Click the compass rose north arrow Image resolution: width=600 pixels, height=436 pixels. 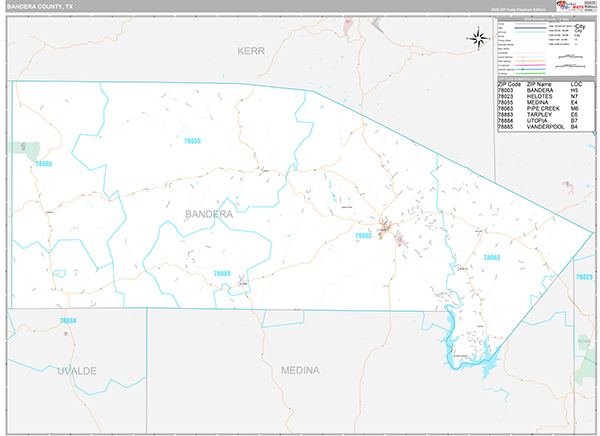(476, 39)
